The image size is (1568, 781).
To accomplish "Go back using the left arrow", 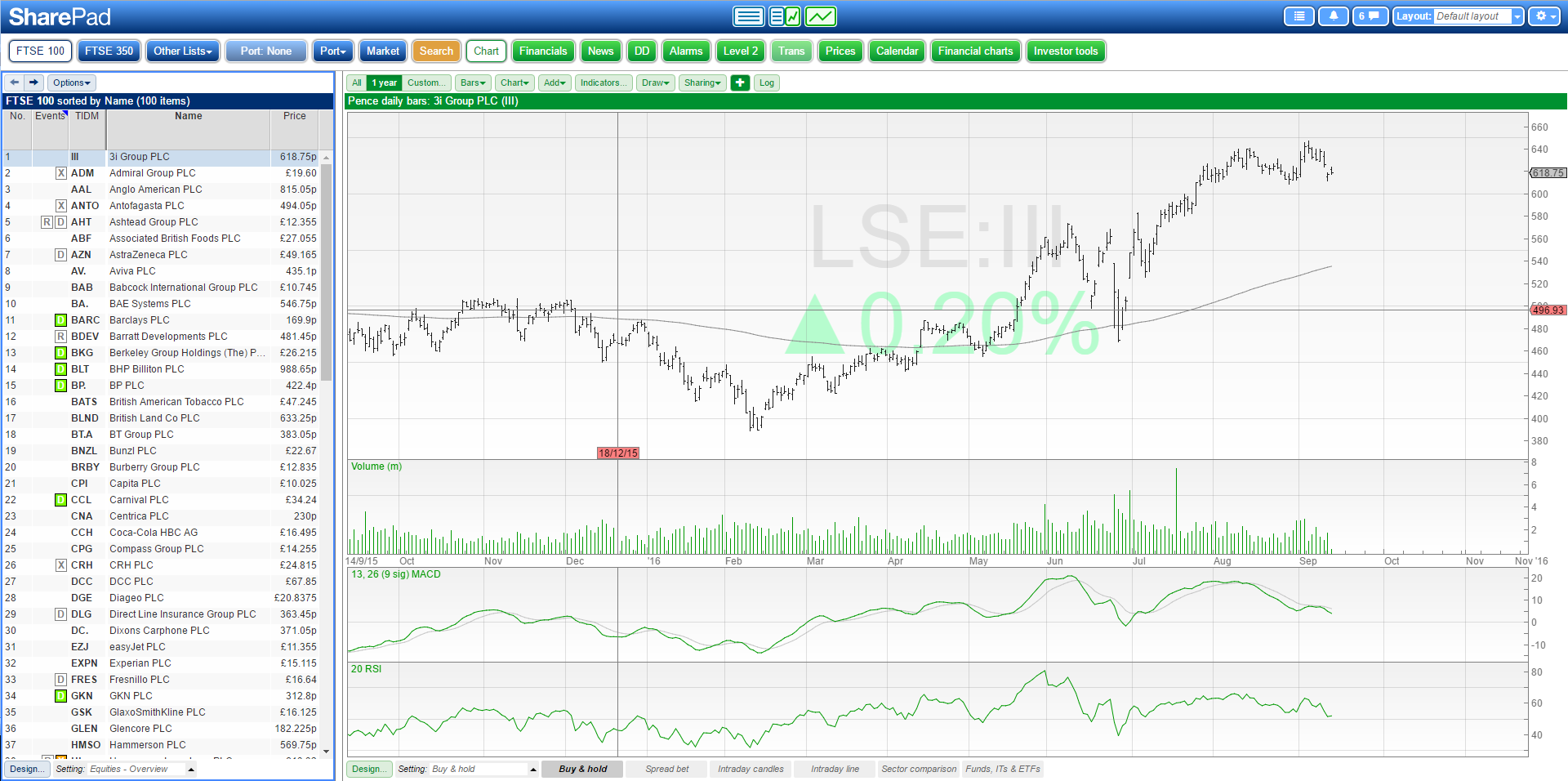I will coord(15,83).
